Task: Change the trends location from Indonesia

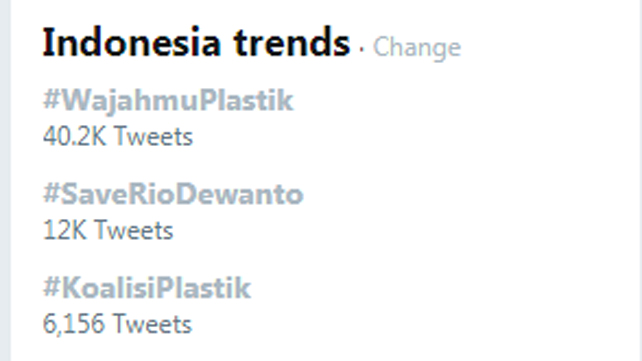Action: [417, 48]
